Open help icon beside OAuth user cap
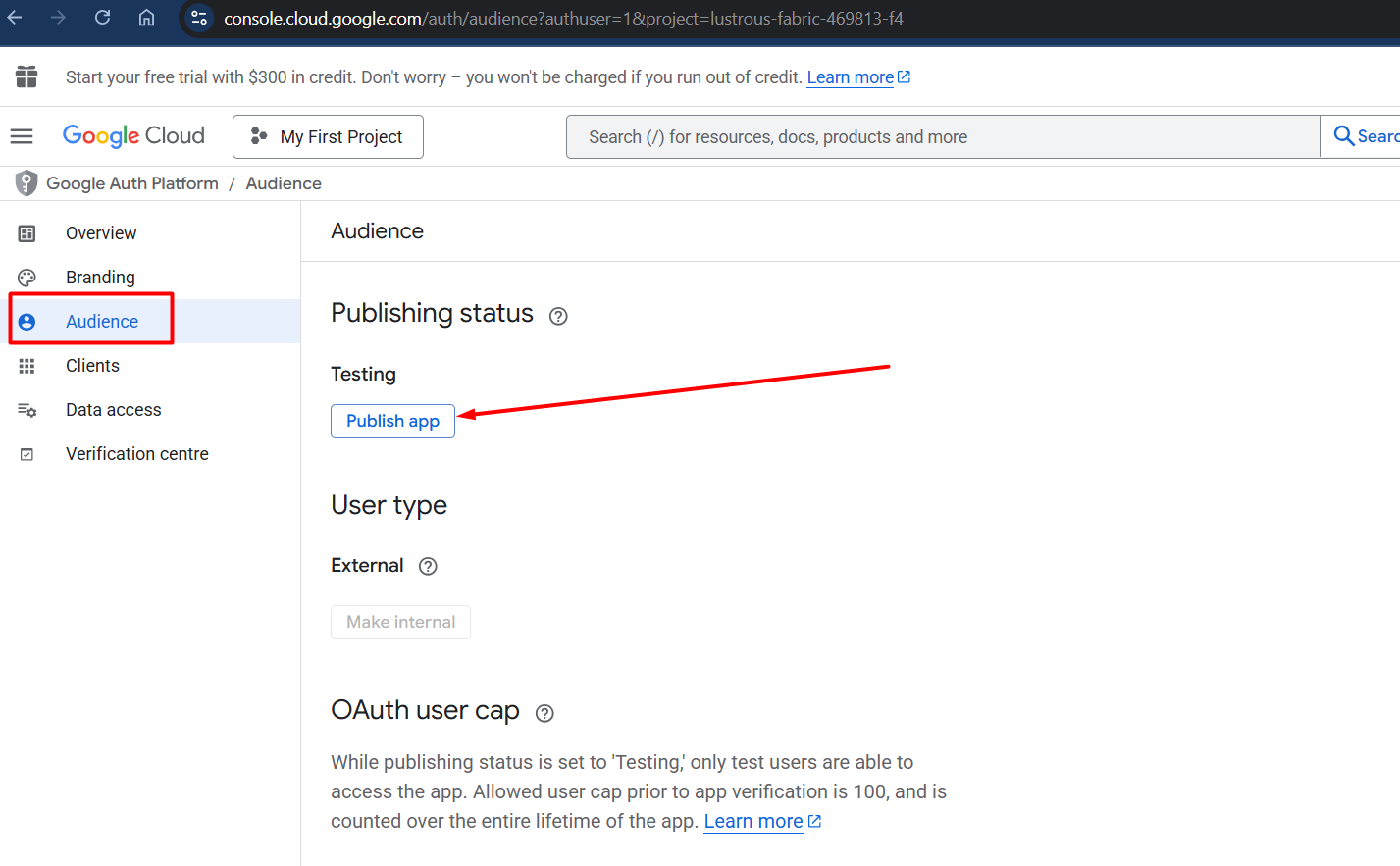Viewport: 1400px width, 866px height. pyautogui.click(x=544, y=713)
